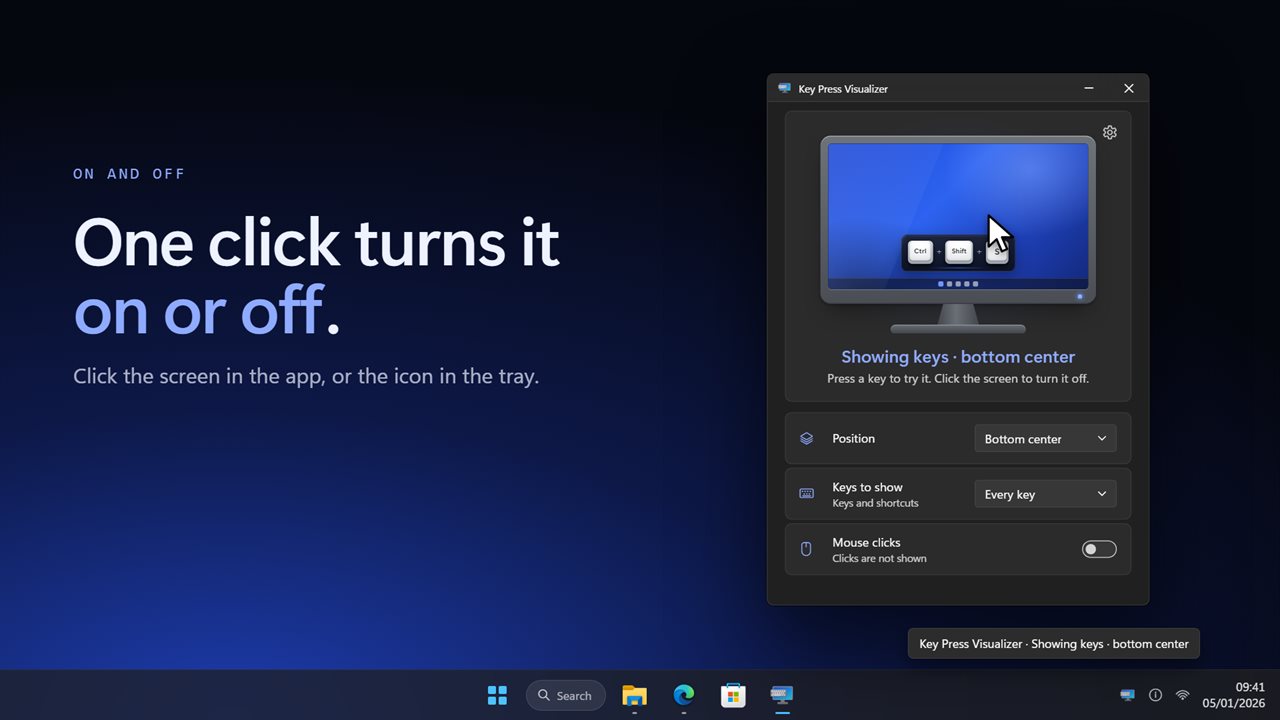Open File Explorer from the taskbar
The image size is (1280, 720).
(634, 695)
